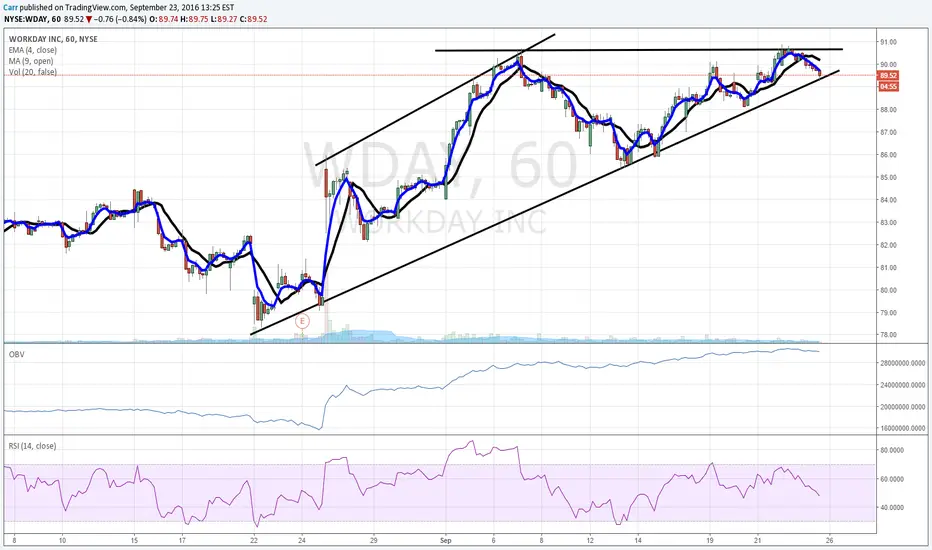This screenshot has height=550, width=932.
Task: Click the "85.00" price axis label
Action: point(888,177)
